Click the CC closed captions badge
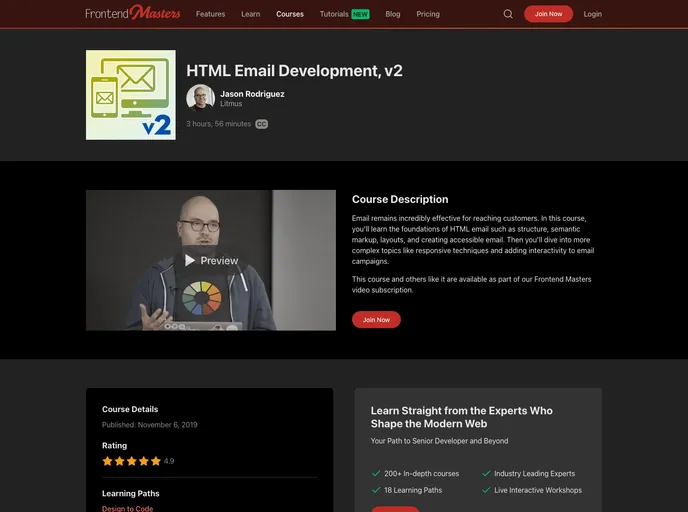The image size is (688, 512). click(x=262, y=124)
